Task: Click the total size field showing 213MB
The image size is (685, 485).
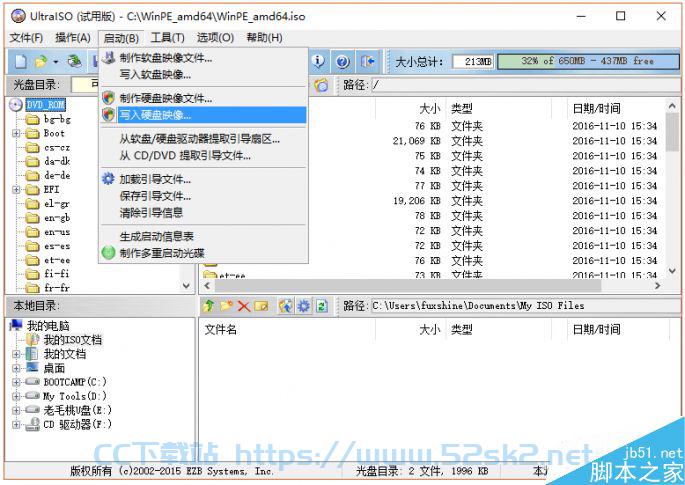Action: point(473,62)
